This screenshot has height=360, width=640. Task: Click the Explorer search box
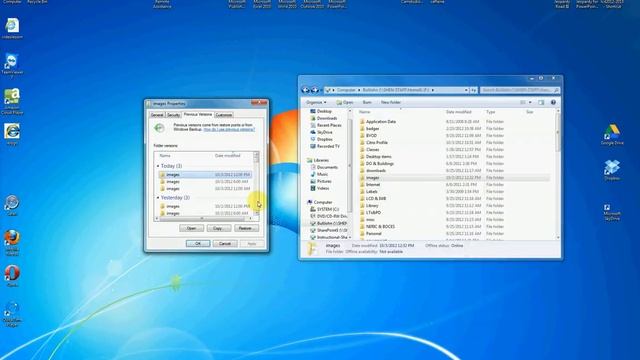click(x=519, y=90)
